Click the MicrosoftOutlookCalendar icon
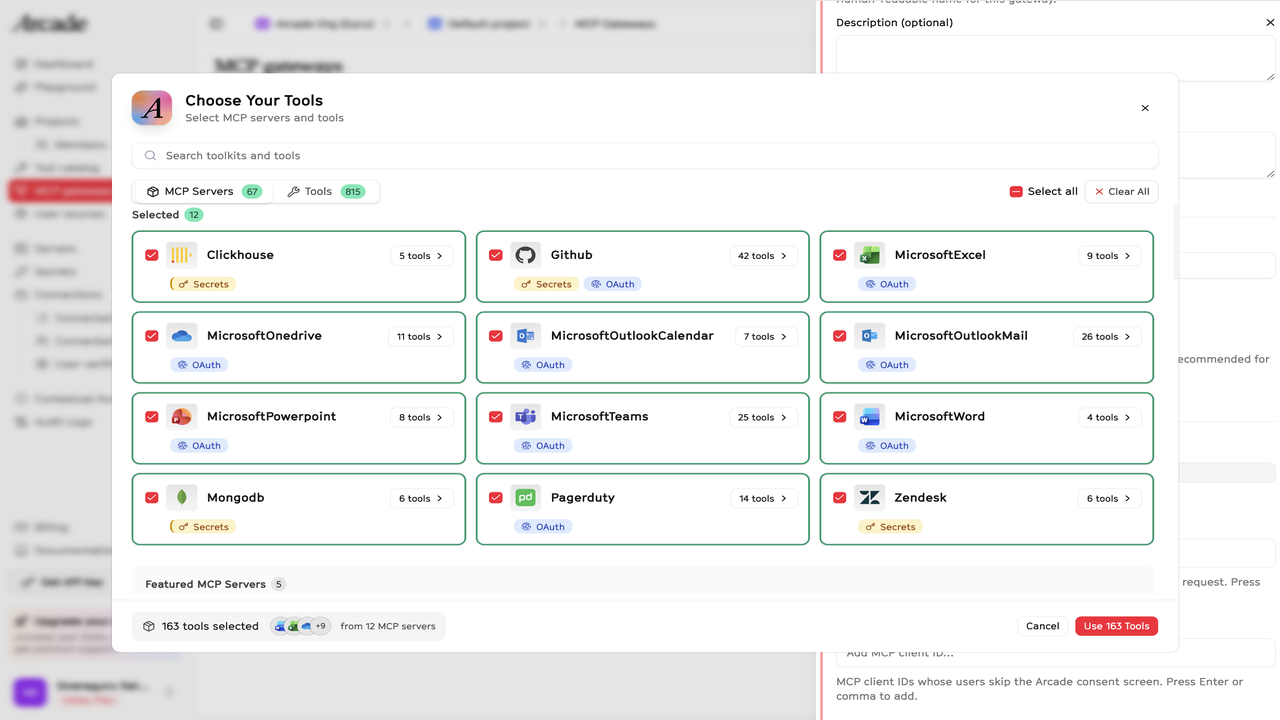This screenshot has width=1280, height=720. pos(525,336)
